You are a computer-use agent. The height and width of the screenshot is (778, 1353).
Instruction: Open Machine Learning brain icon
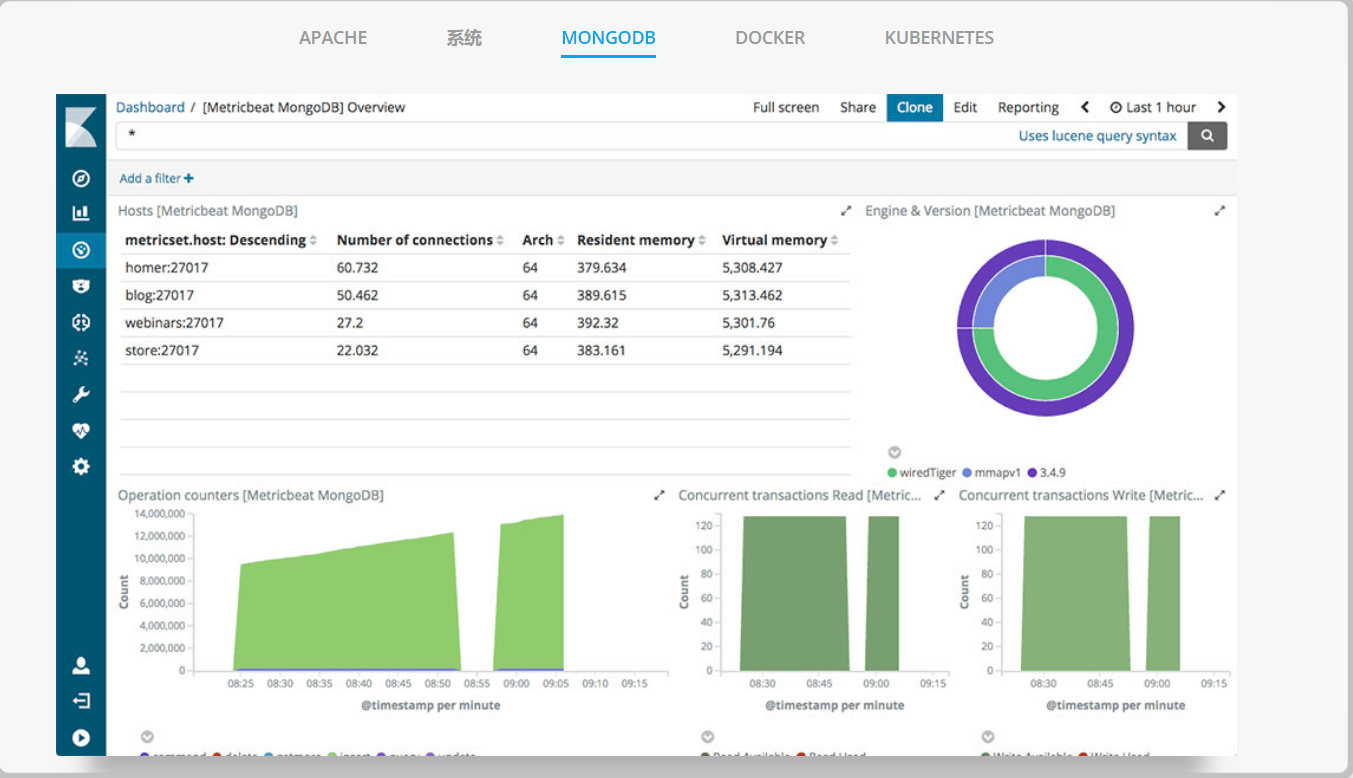81,322
